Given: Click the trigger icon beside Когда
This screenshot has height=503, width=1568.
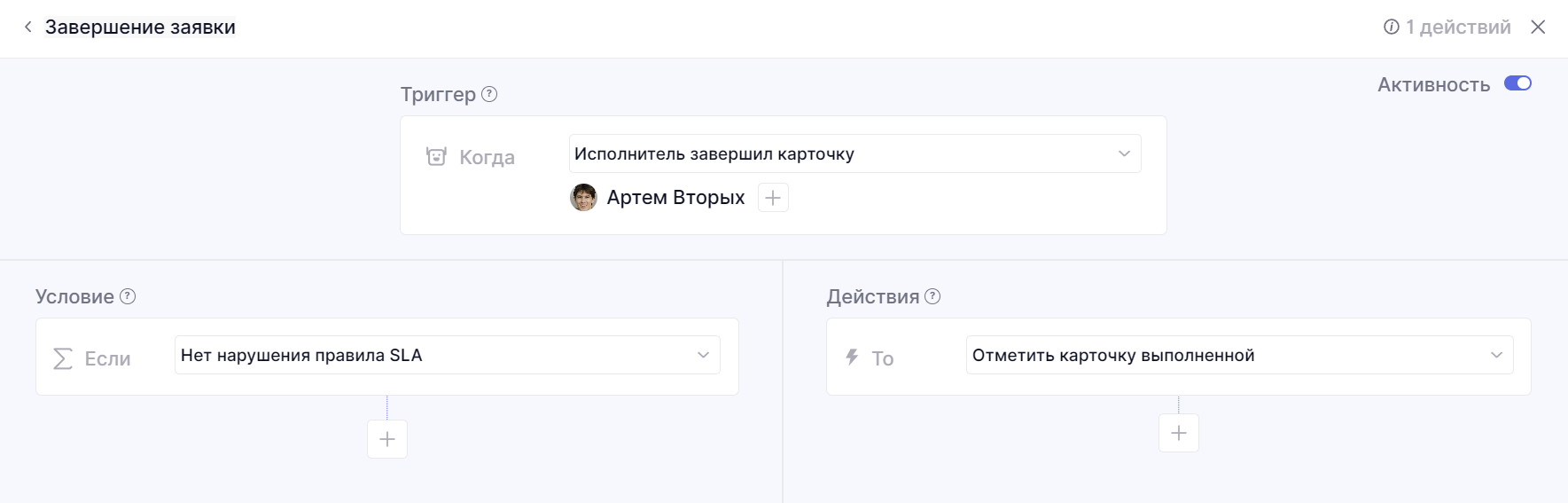Looking at the screenshot, I should tap(436, 157).
